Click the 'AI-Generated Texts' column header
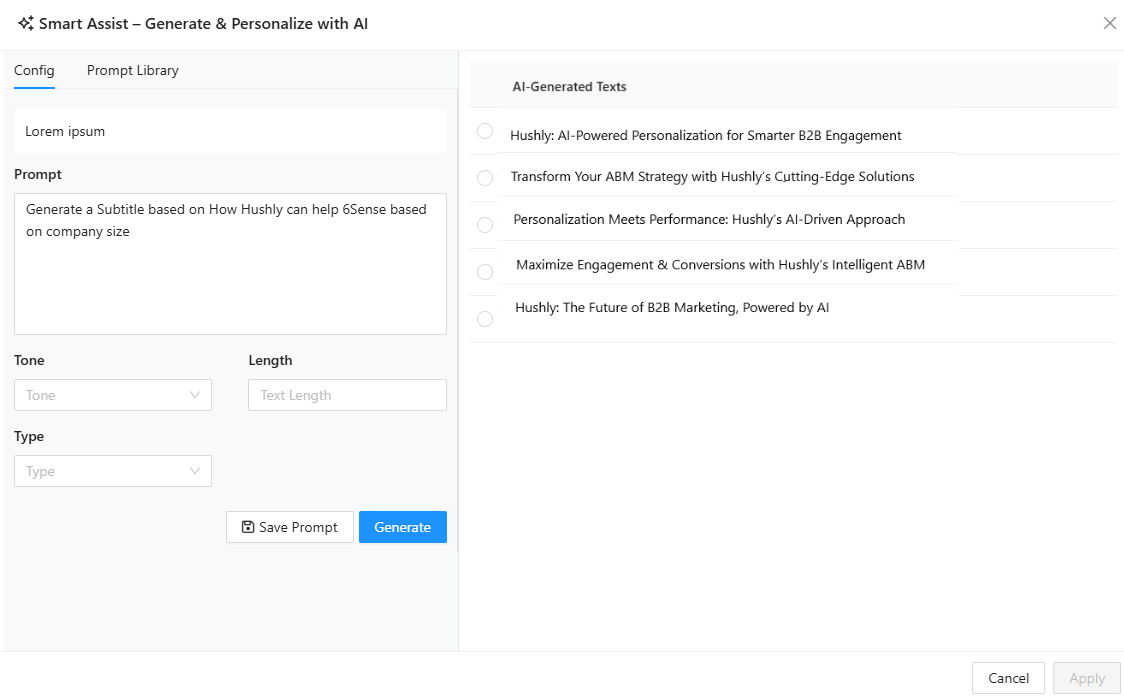 (569, 87)
